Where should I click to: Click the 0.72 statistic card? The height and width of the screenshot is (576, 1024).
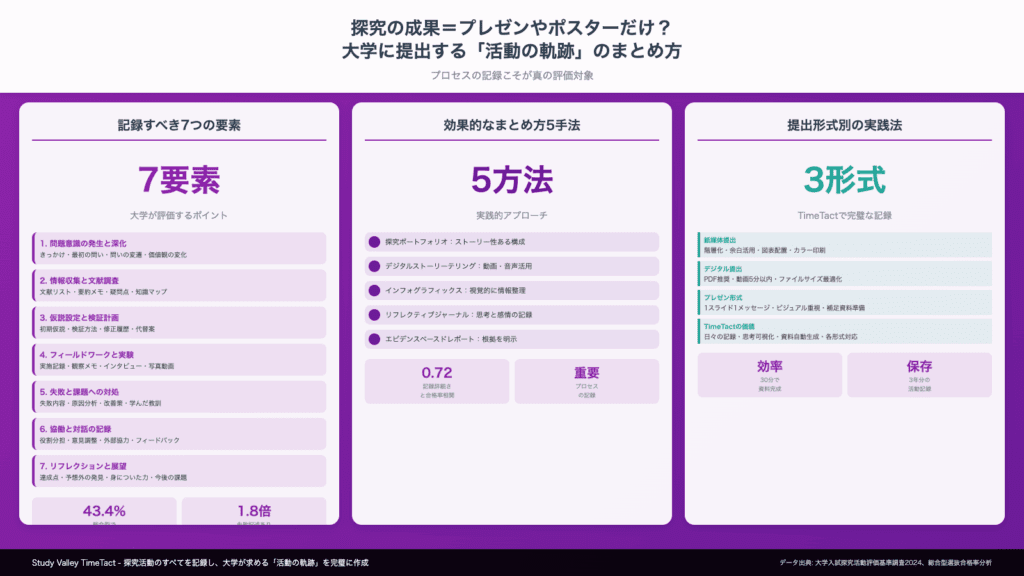pyautogui.click(x=437, y=381)
